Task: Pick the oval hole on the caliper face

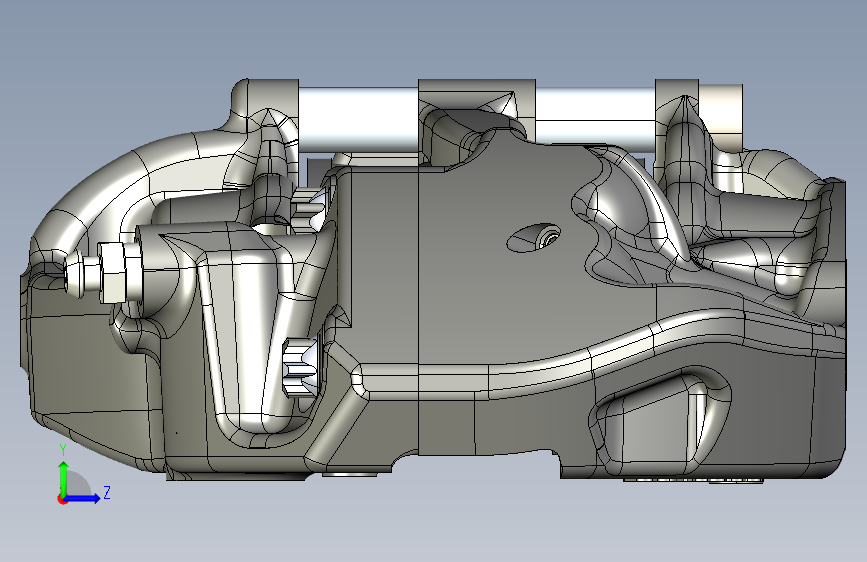Action: tap(534, 238)
